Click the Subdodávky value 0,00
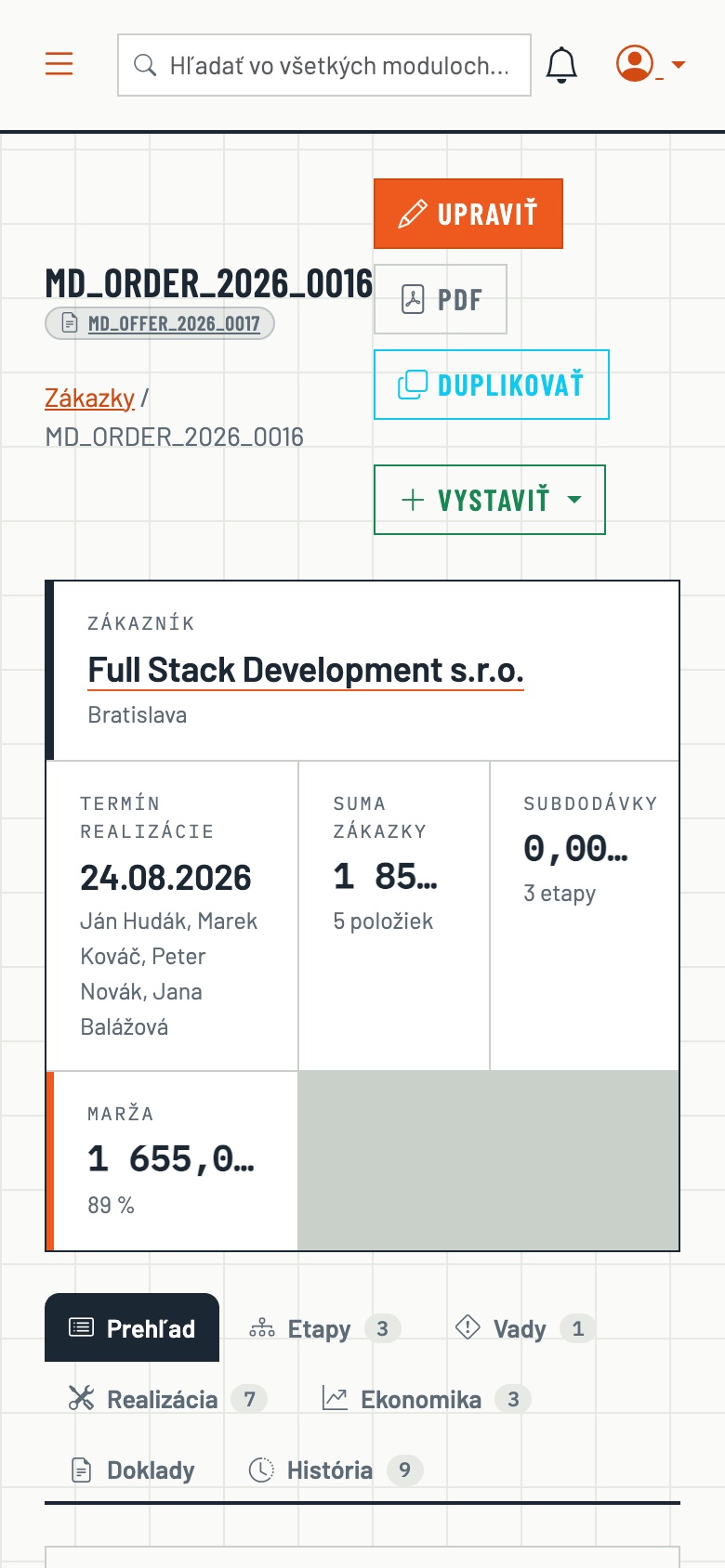 tap(576, 848)
